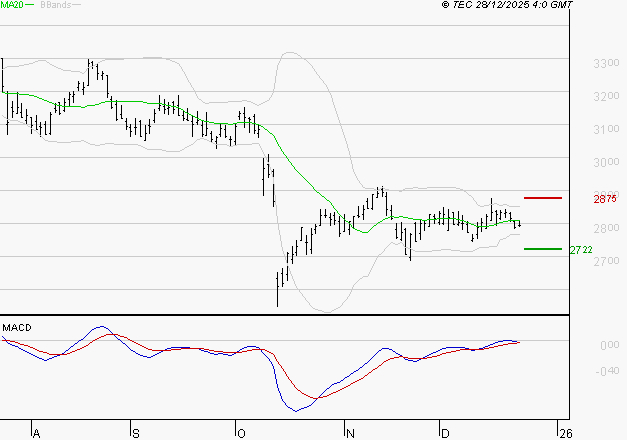
Task: Click the green 2722 support value
Action: pos(581,250)
